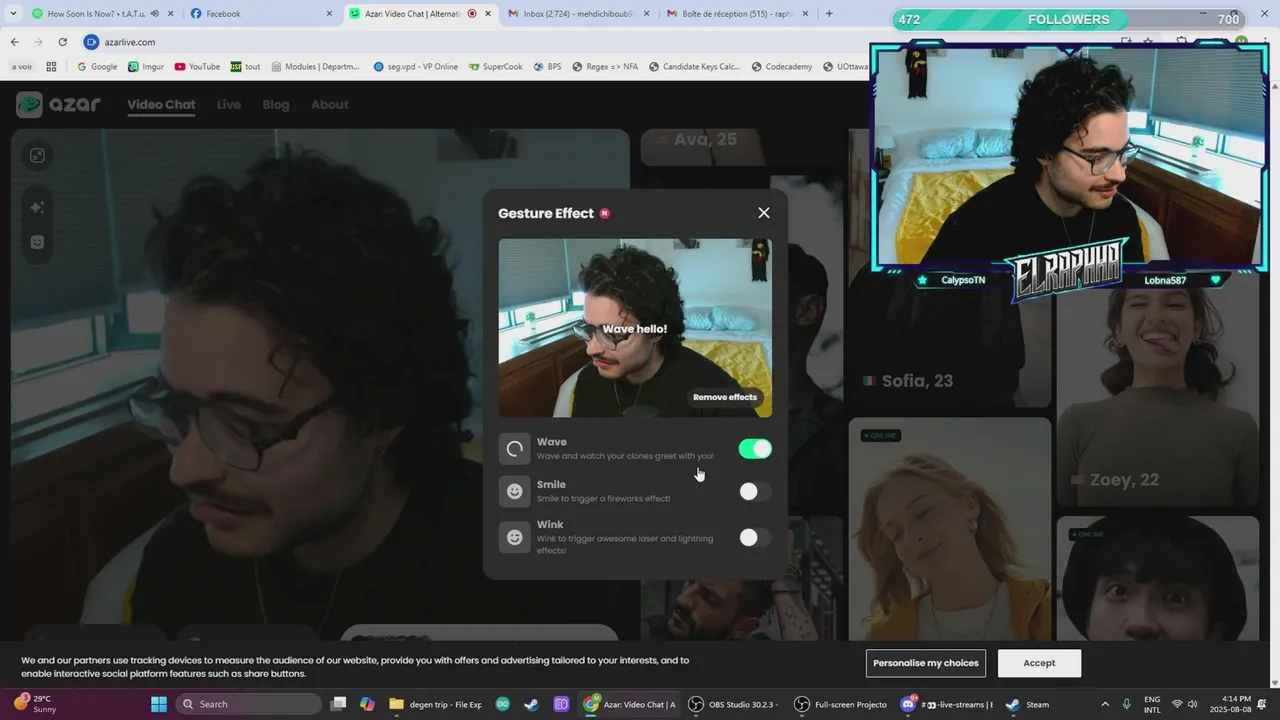Click the Remove effects button

(725, 397)
